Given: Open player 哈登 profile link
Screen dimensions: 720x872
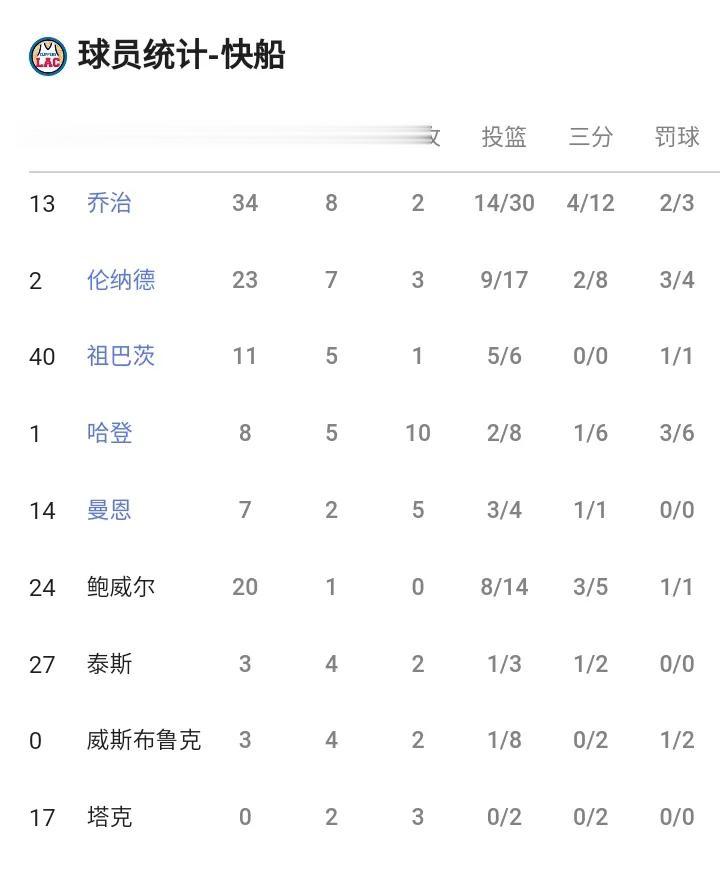Looking at the screenshot, I should tap(109, 433).
